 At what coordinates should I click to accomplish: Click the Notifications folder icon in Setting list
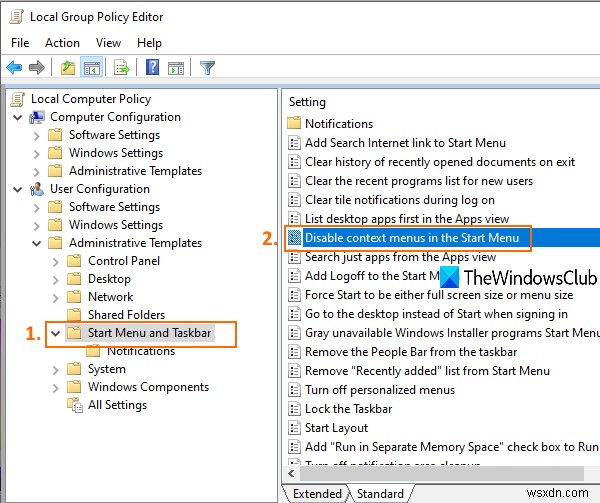294,123
